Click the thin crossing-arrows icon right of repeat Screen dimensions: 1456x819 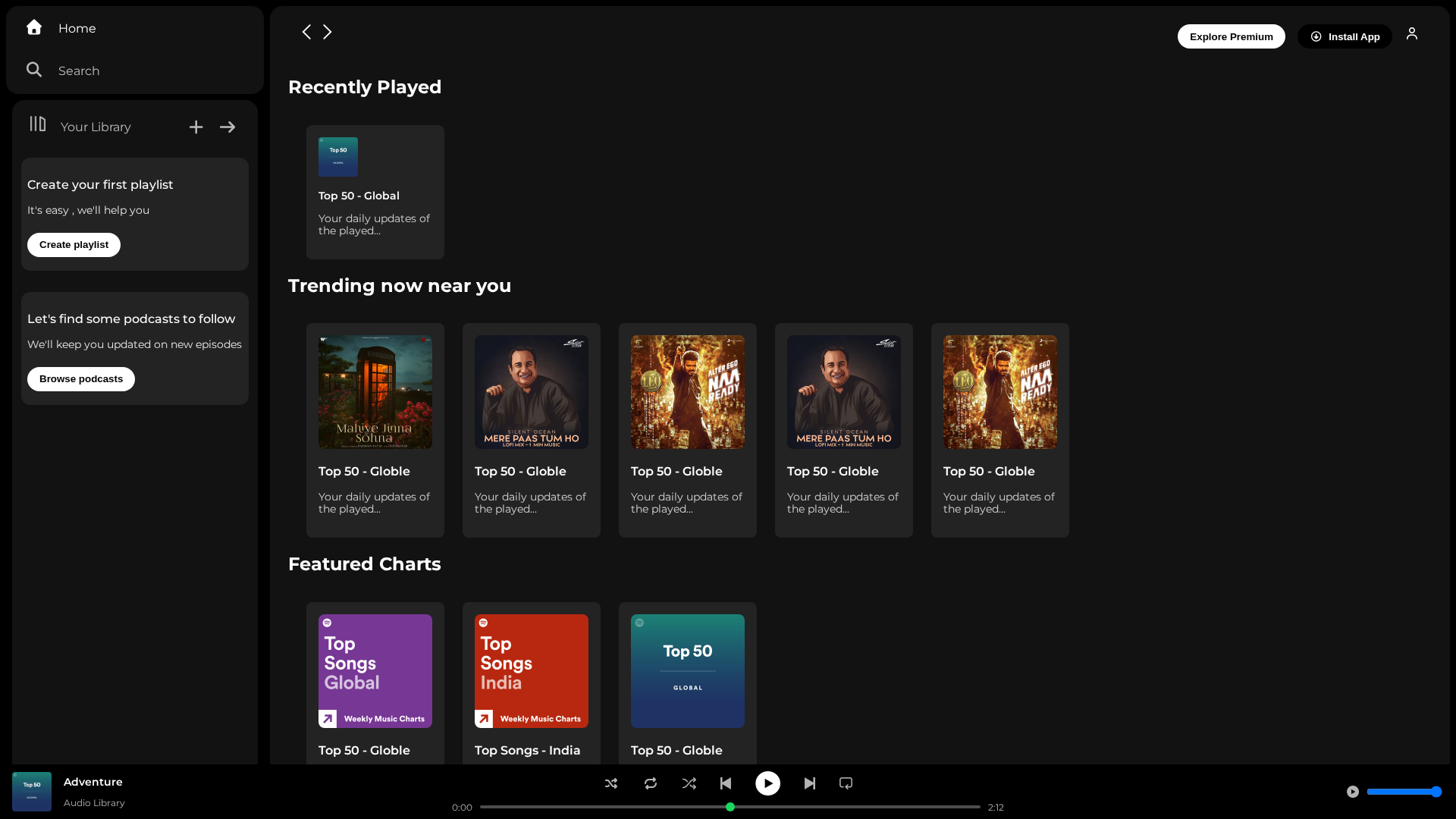pos(689,783)
